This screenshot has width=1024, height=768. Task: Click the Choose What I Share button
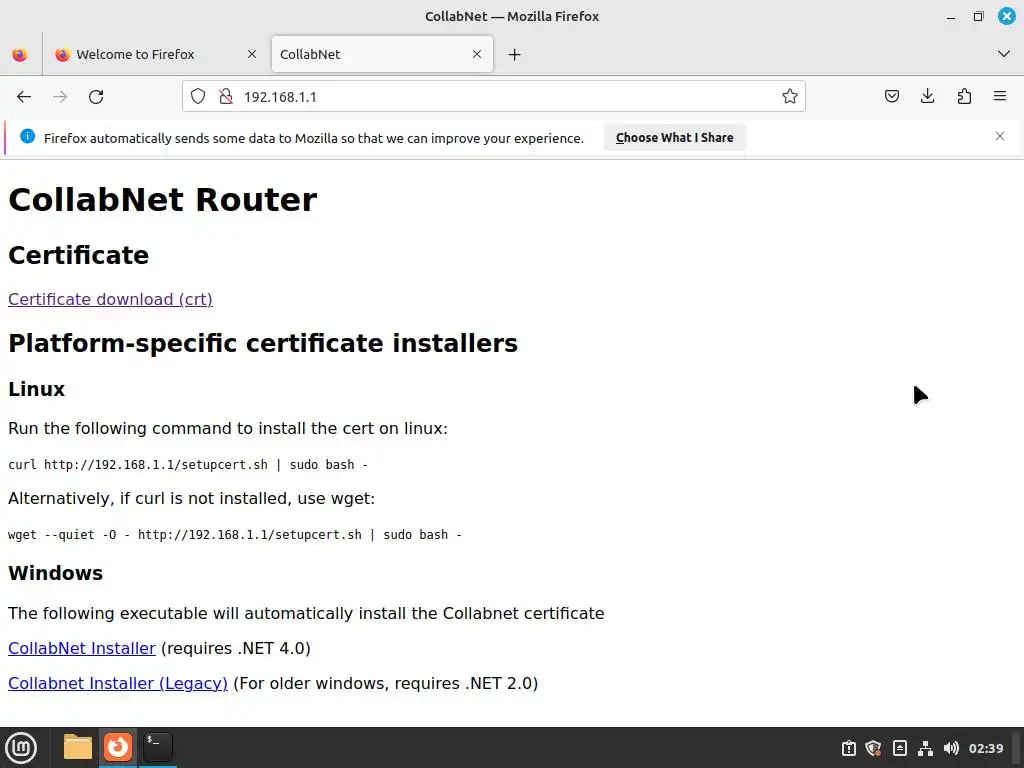[x=675, y=138]
